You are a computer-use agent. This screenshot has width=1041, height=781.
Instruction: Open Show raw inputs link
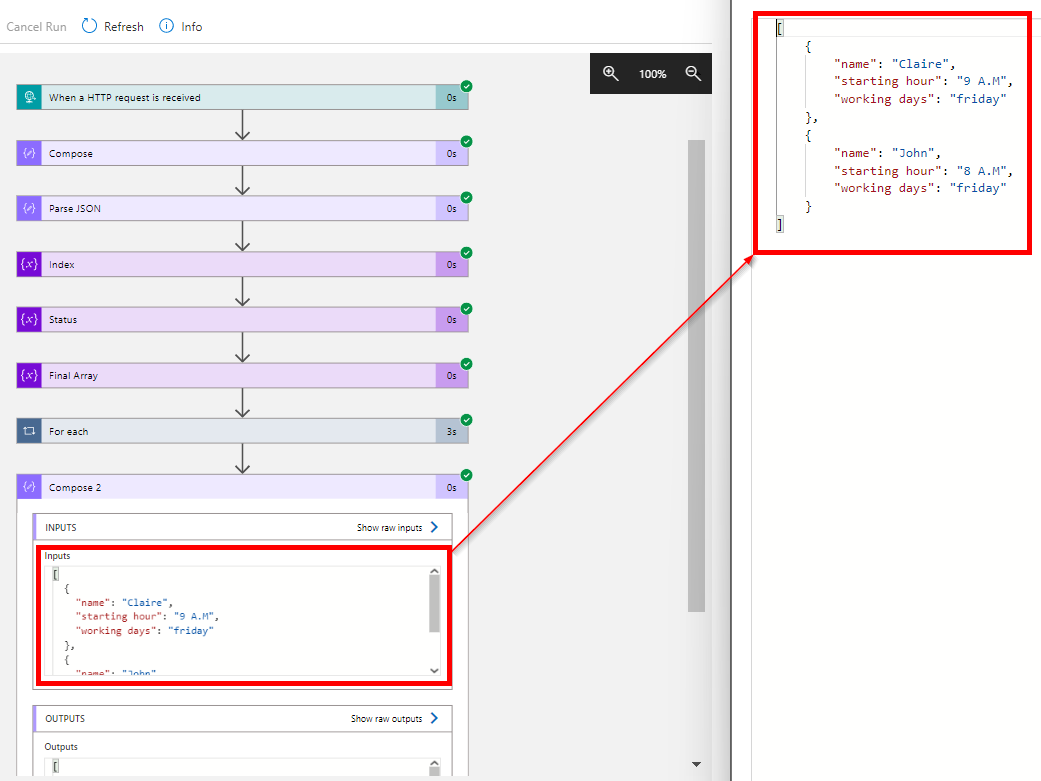[x=390, y=527]
